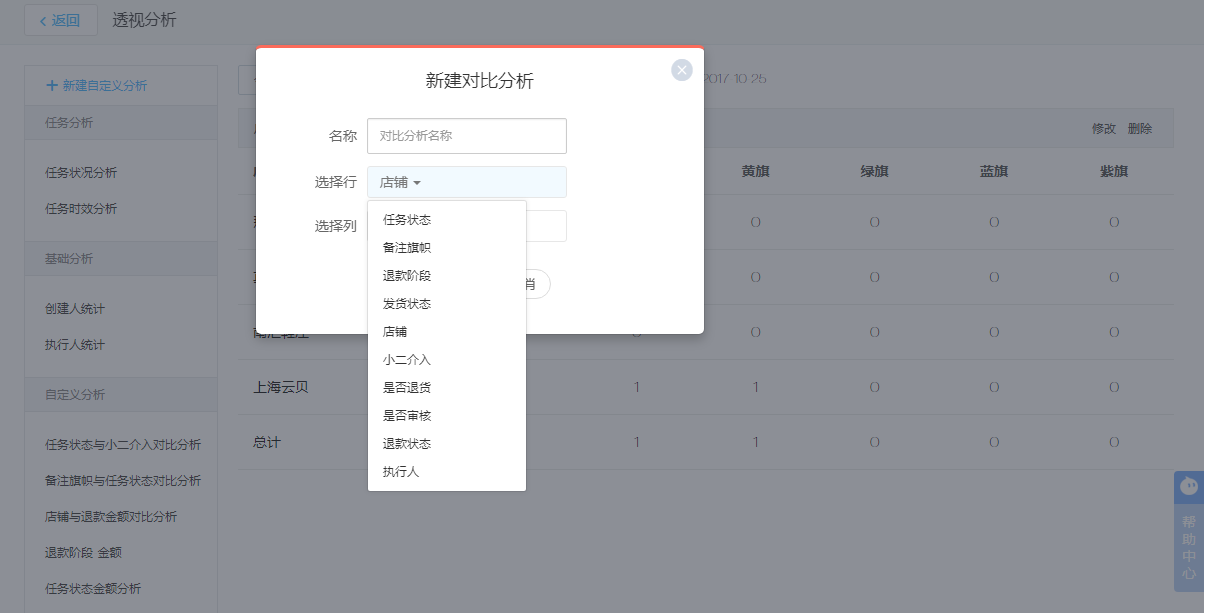Select 任务状态 from the dropdown list

pyautogui.click(x=407, y=220)
